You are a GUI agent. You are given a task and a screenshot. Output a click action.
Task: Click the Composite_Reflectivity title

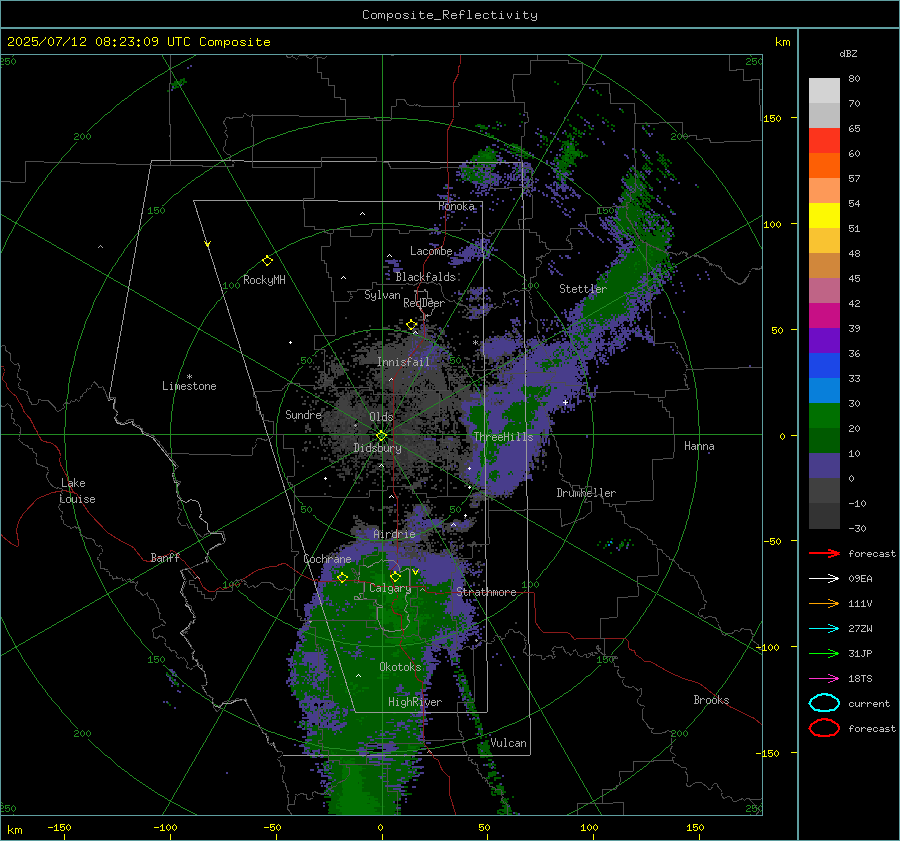pyautogui.click(x=449, y=15)
